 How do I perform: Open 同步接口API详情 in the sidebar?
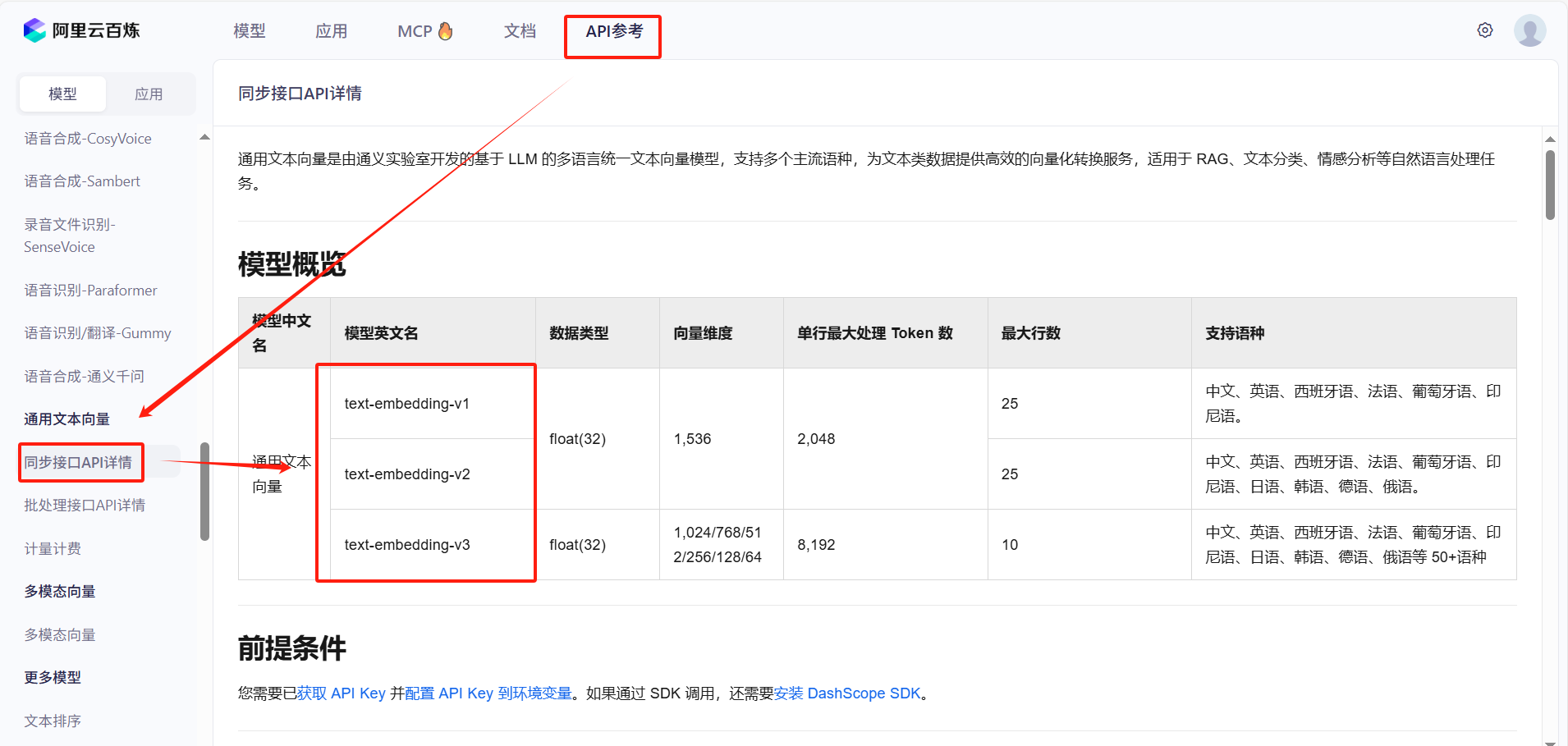78,463
